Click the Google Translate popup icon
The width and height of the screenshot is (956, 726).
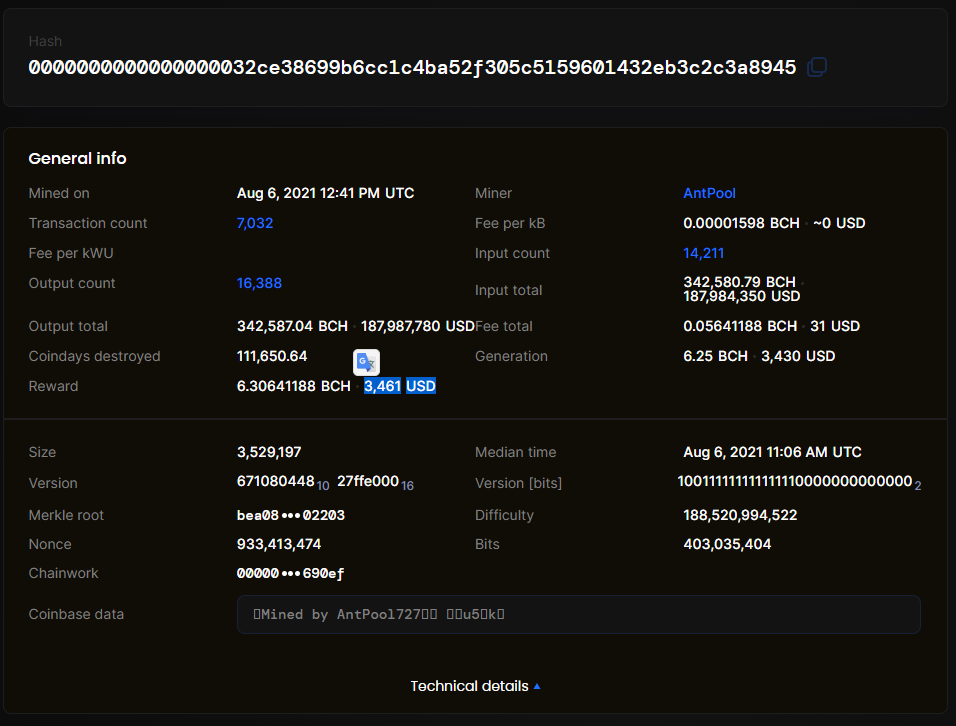[x=366, y=362]
